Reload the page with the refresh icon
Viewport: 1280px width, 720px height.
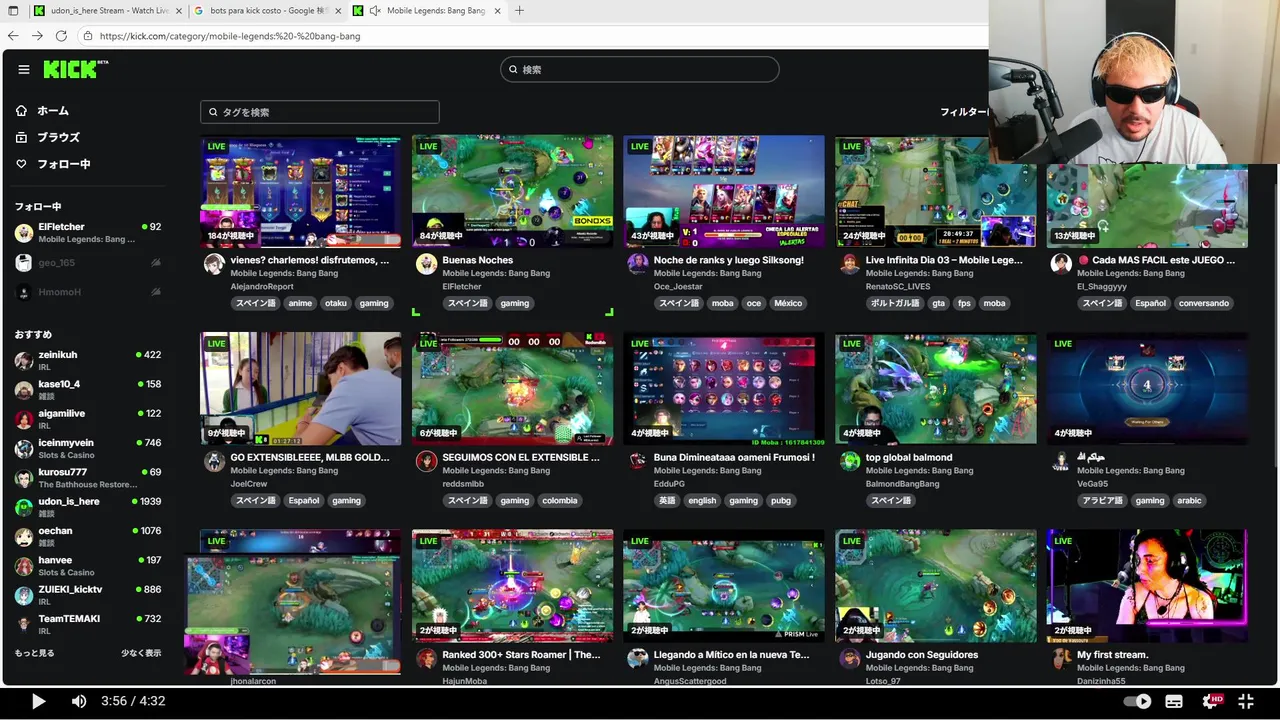point(61,35)
